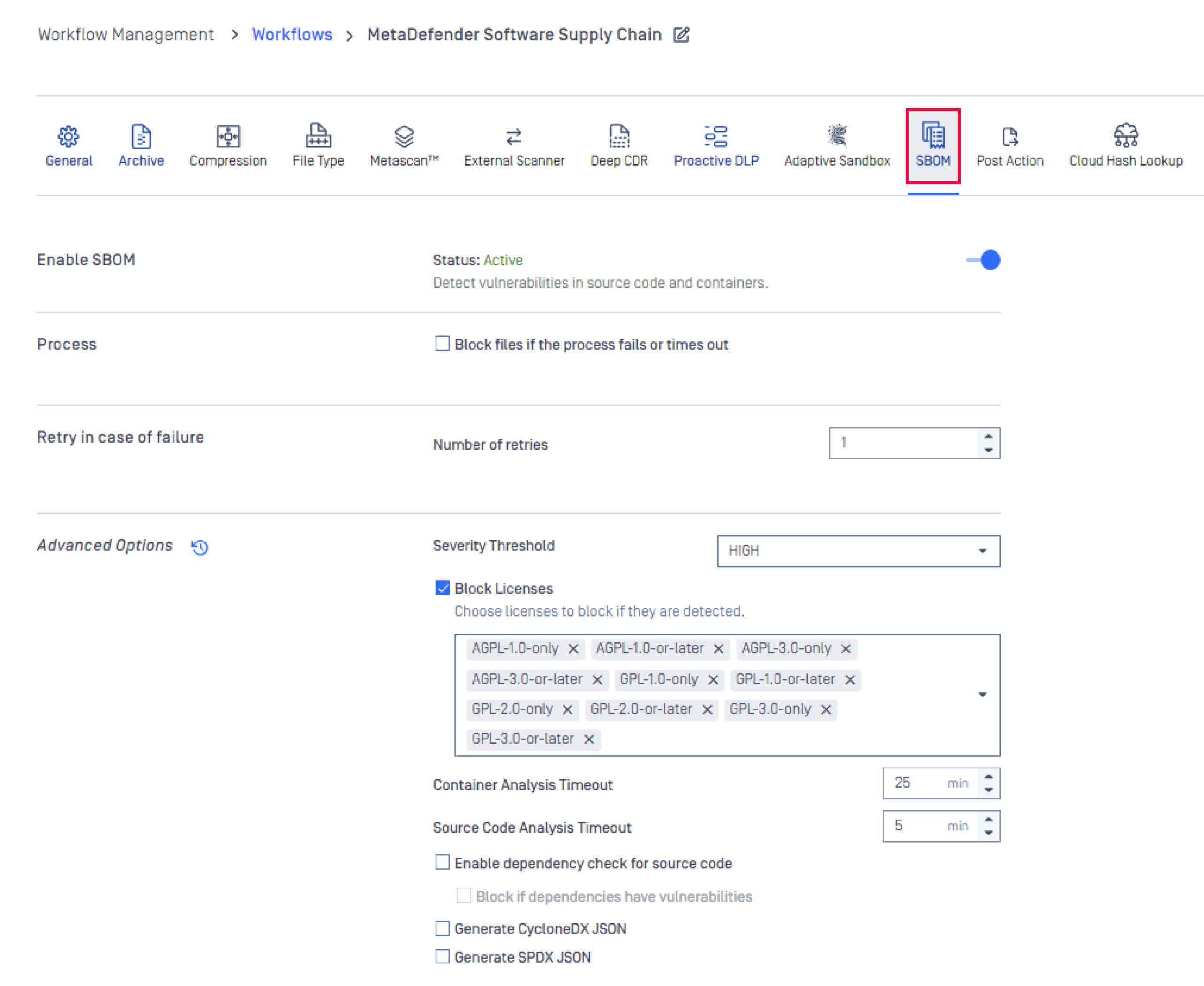Viewport: 1204px width, 986px height.
Task: Expand the blocked licenses dropdown
Action: (x=982, y=694)
